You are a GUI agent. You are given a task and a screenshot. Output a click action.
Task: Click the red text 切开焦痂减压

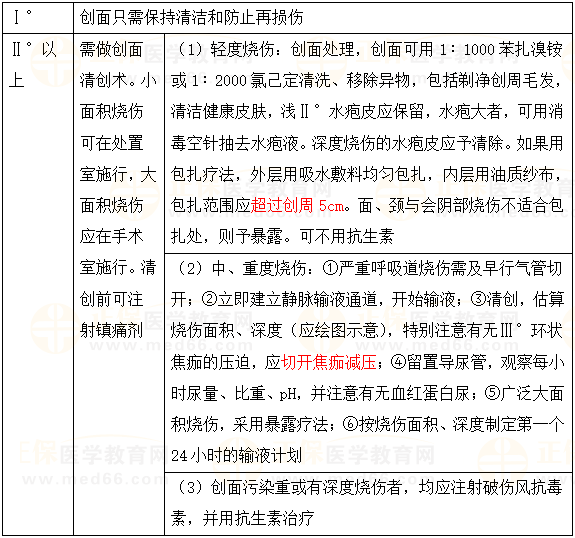point(329,362)
